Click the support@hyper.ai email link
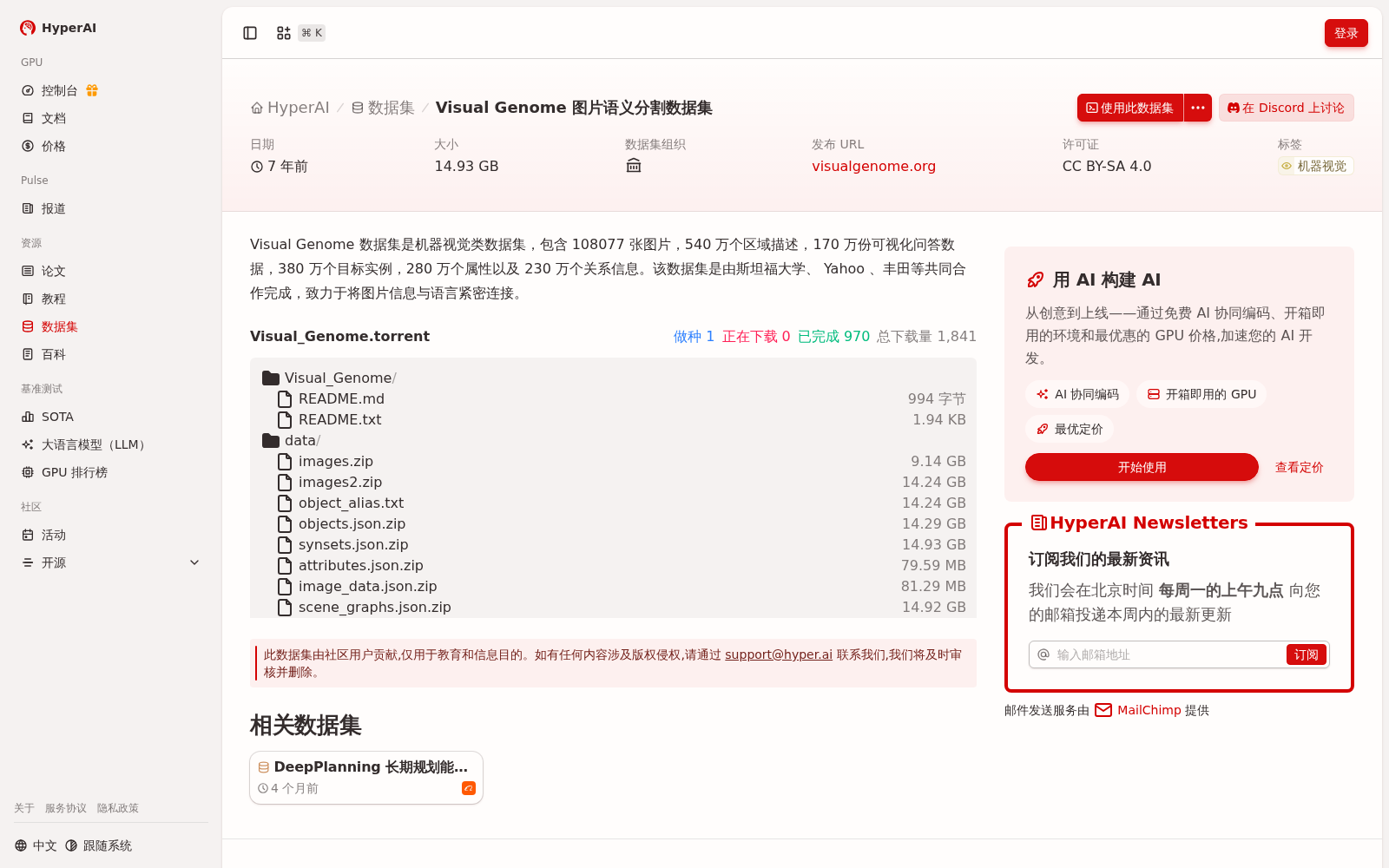 click(779, 654)
